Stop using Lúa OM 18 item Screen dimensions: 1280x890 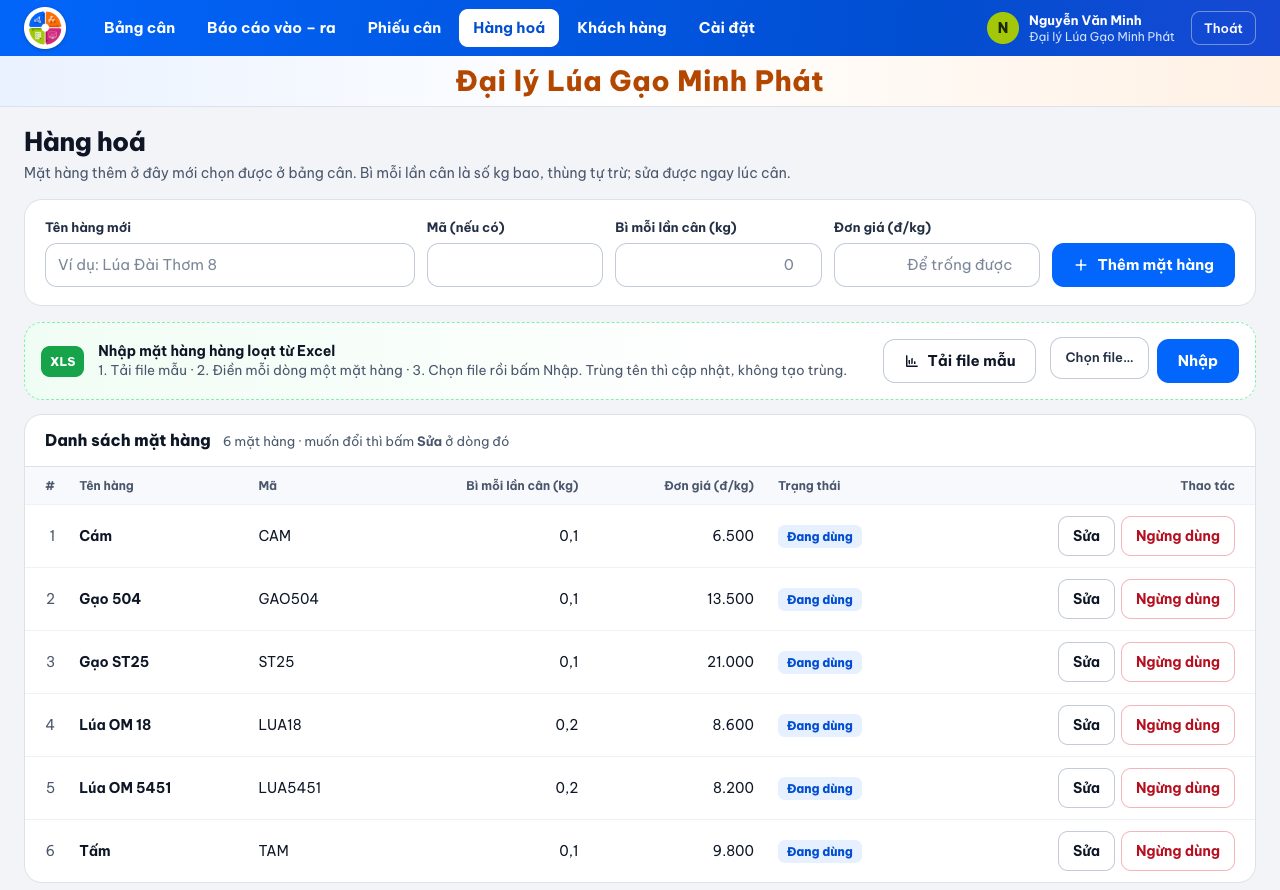pos(1178,725)
